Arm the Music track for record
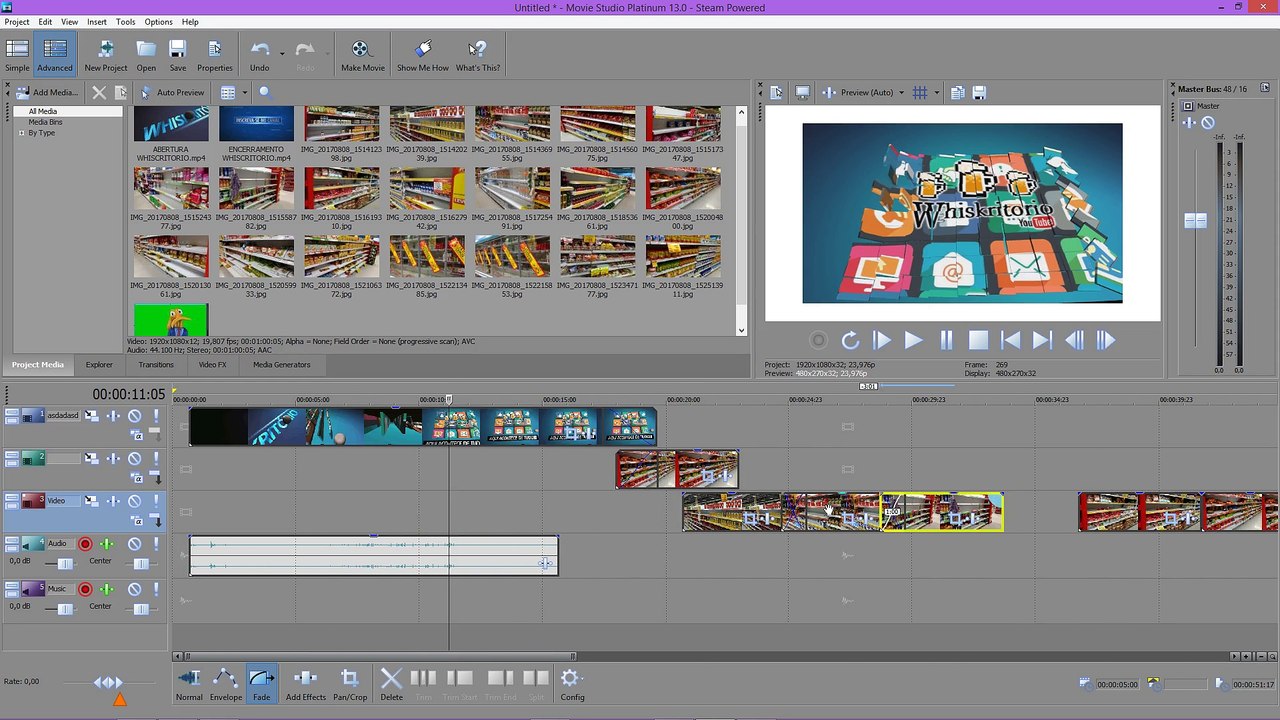Viewport: 1280px width, 720px height. pyautogui.click(x=85, y=589)
